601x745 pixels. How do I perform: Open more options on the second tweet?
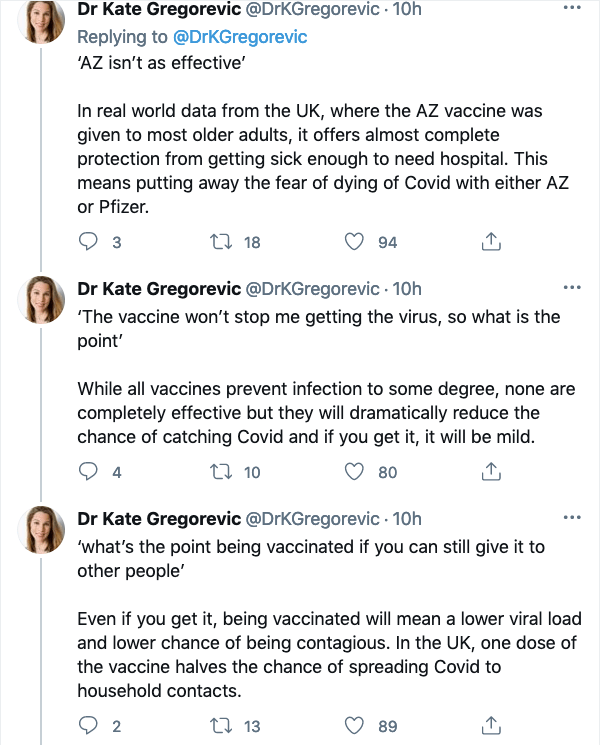coord(572,288)
